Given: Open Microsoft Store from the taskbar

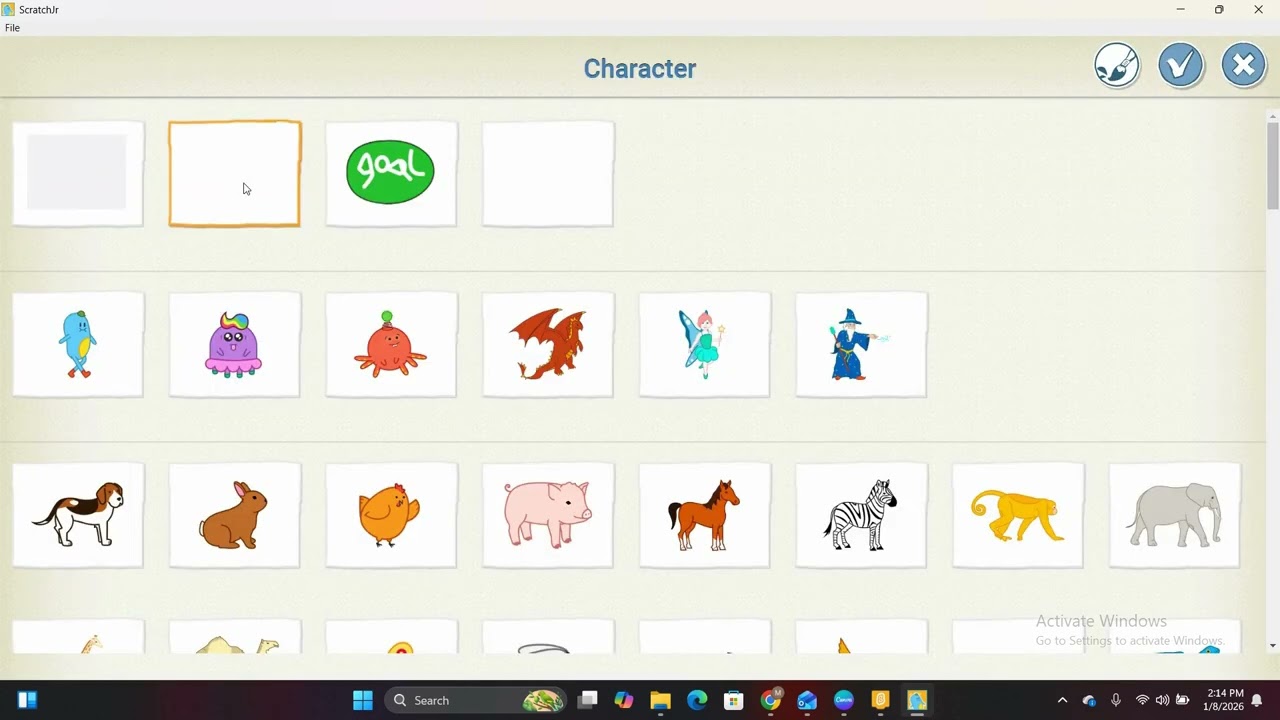Looking at the screenshot, I should click(x=734, y=700).
